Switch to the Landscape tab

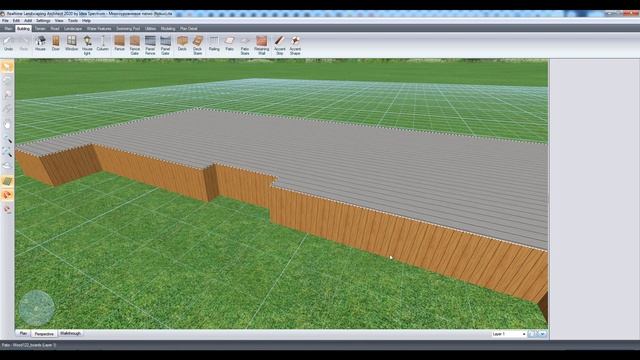coord(73,29)
